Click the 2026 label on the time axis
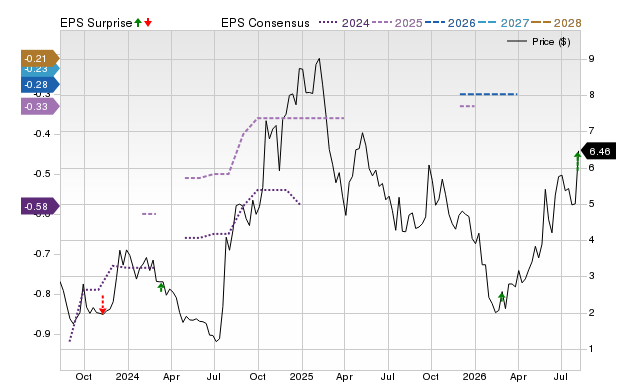Image resolution: width=640 pixels, height=382 pixels. (x=475, y=376)
